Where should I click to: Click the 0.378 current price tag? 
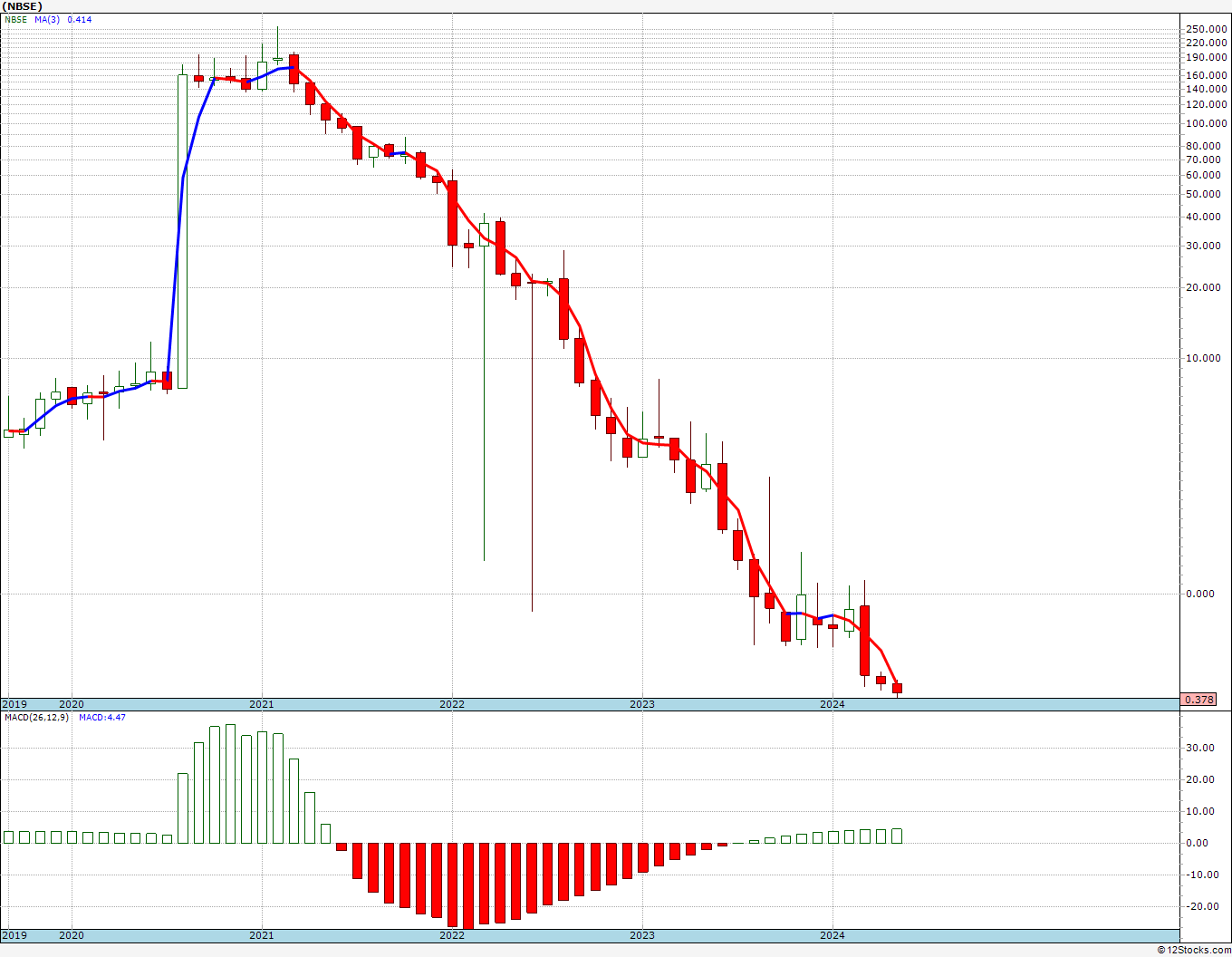[1199, 700]
